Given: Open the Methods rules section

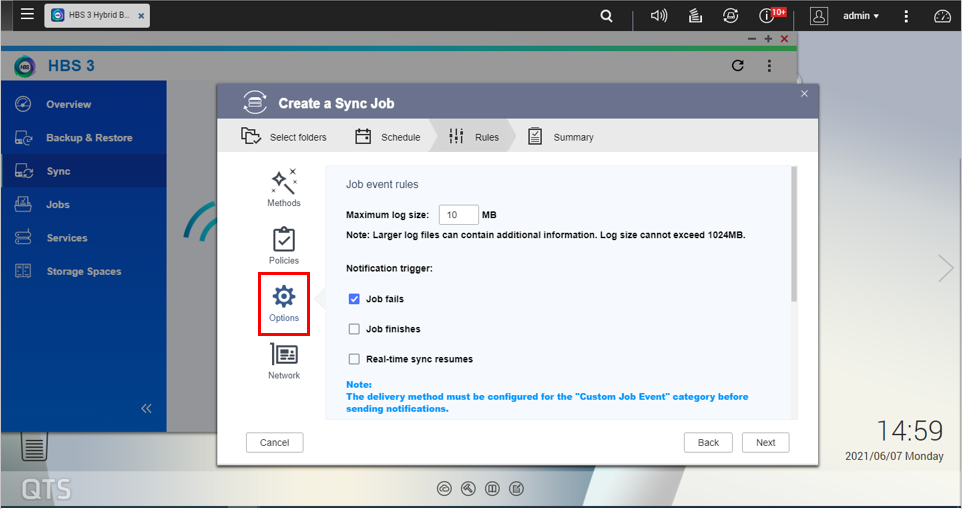Looking at the screenshot, I should [283, 188].
